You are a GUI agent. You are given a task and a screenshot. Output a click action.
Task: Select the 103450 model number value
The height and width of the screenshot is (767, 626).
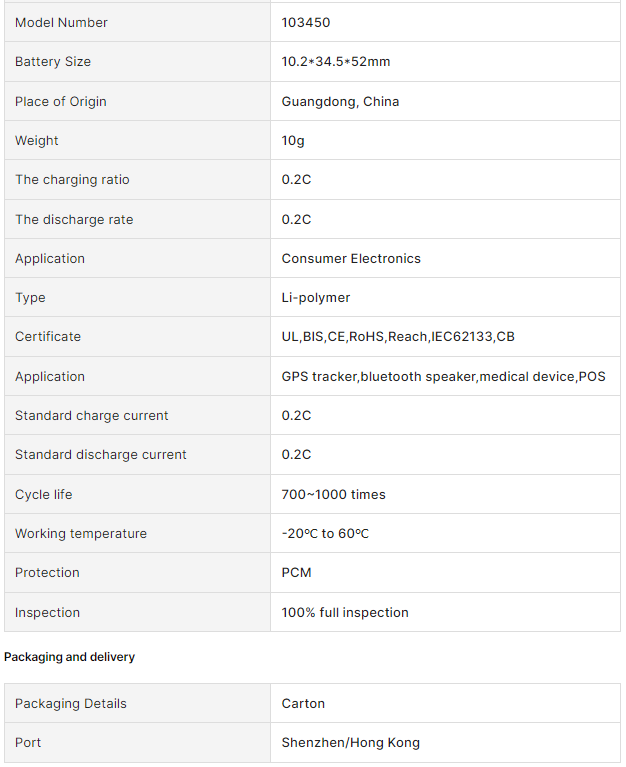click(x=304, y=22)
